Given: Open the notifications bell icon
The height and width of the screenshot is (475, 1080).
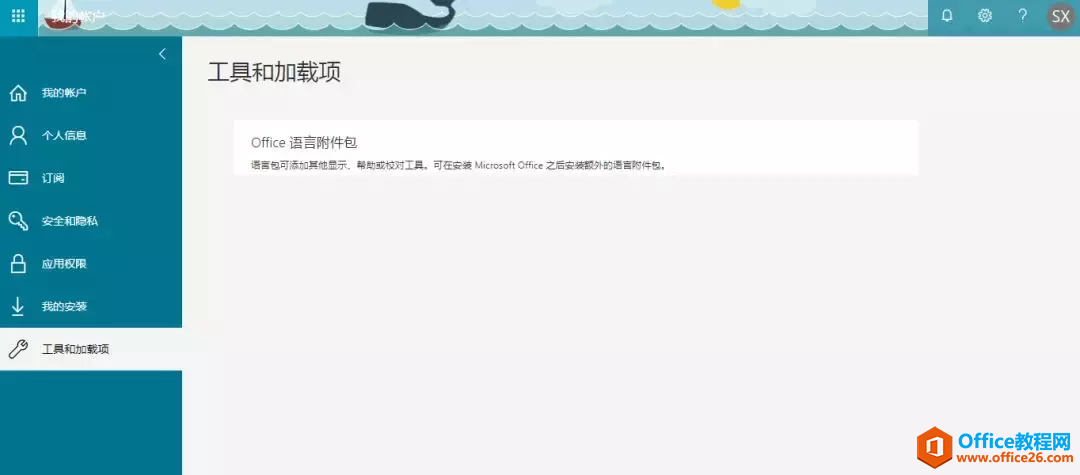Looking at the screenshot, I should point(947,16).
